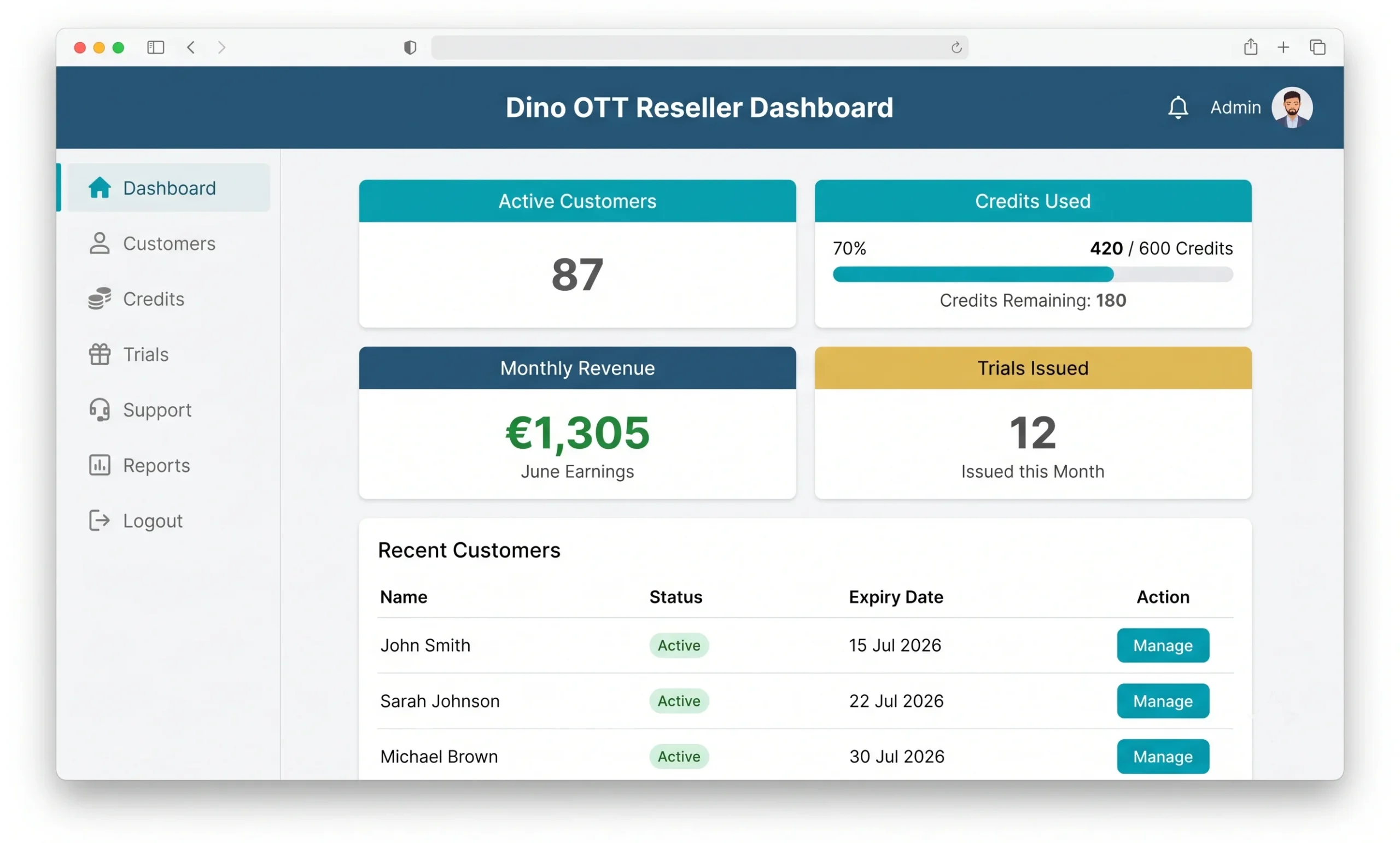Toggle the browser sidebar icon
The image size is (1400, 843).
156,47
